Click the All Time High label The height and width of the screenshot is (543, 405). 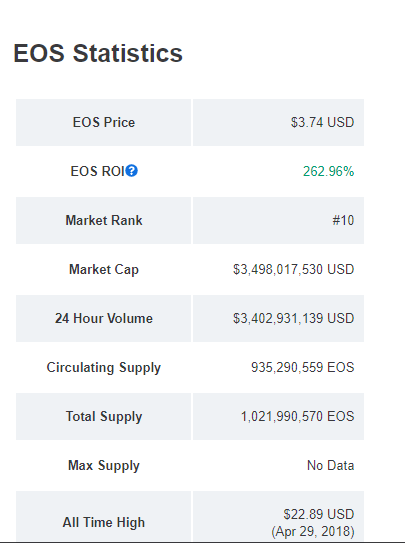point(104,522)
